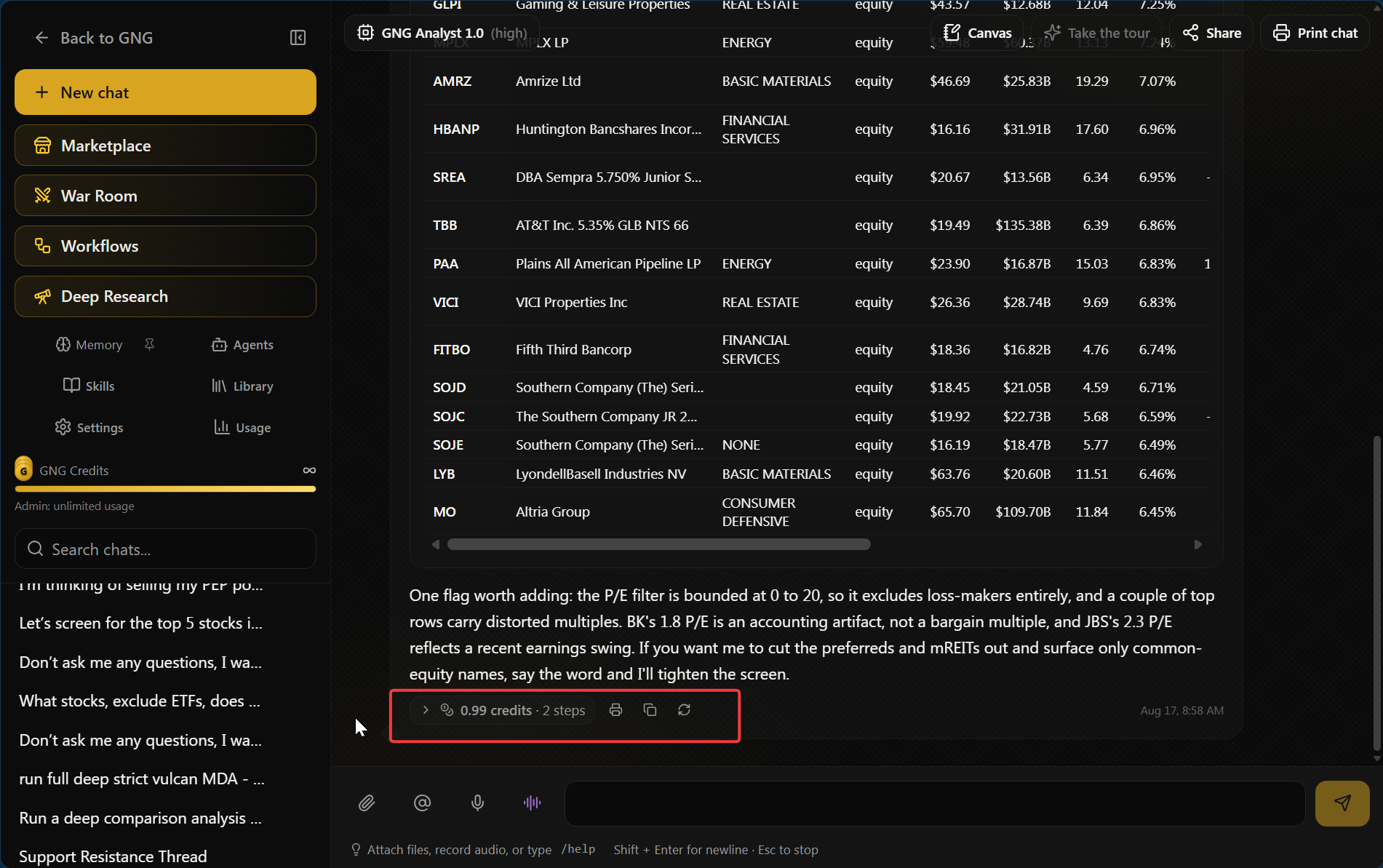Click the 6.45% yield for MO
Viewport: 1383px width, 868px height.
[x=1157, y=512]
